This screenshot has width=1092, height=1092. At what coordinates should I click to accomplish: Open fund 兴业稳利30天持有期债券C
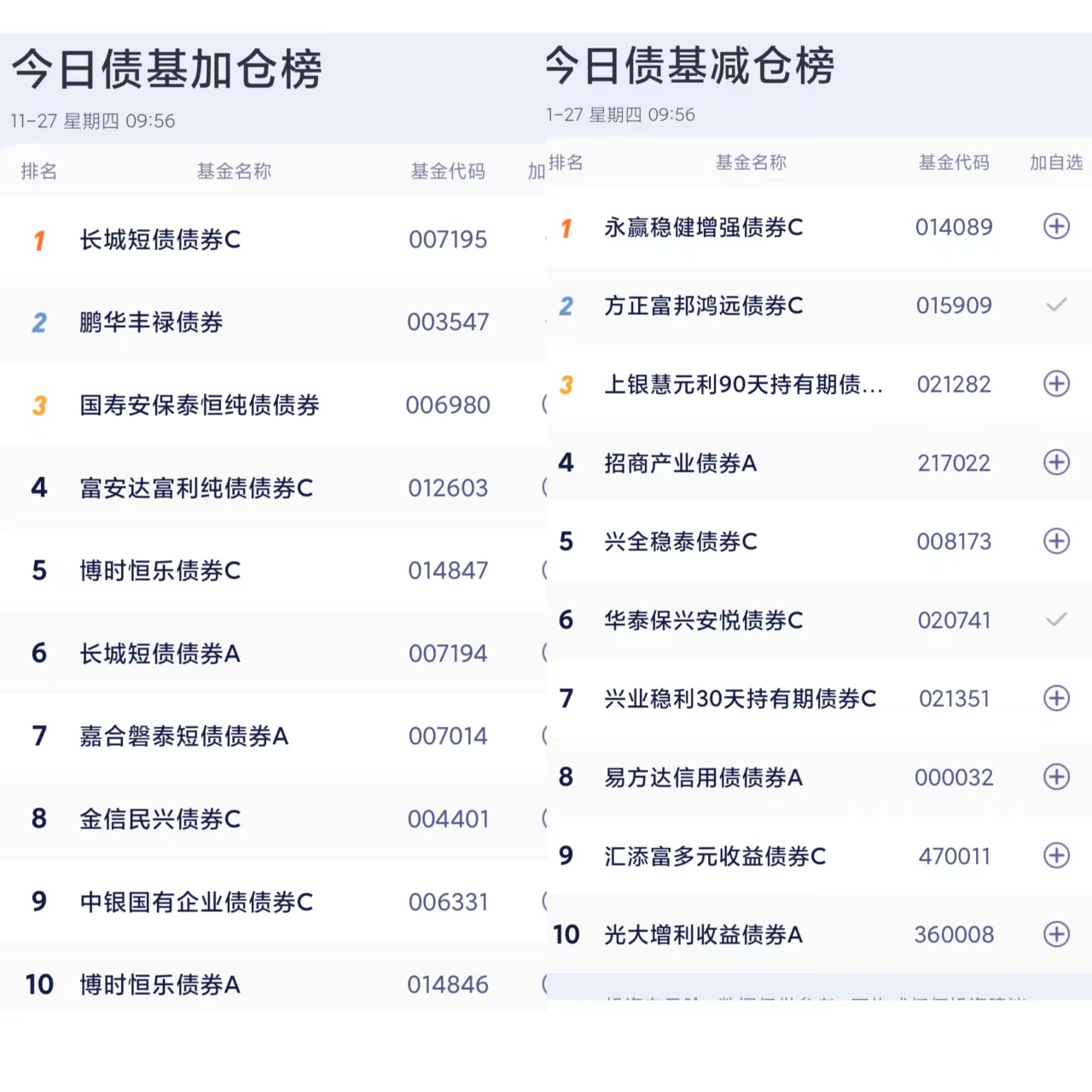click(x=741, y=699)
